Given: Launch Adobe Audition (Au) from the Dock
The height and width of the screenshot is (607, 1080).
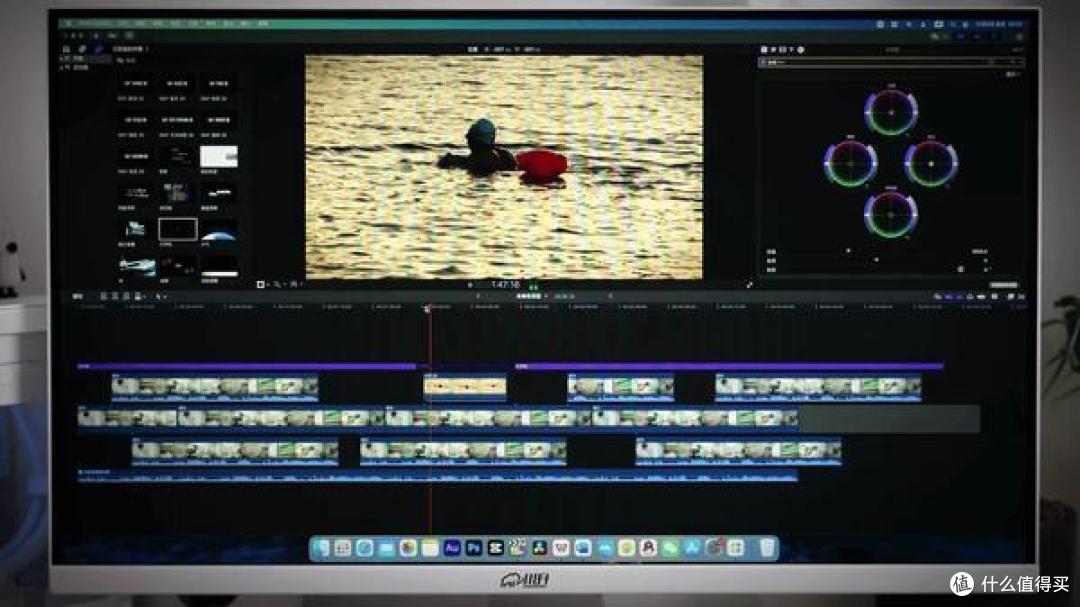Looking at the screenshot, I should (x=452, y=548).
